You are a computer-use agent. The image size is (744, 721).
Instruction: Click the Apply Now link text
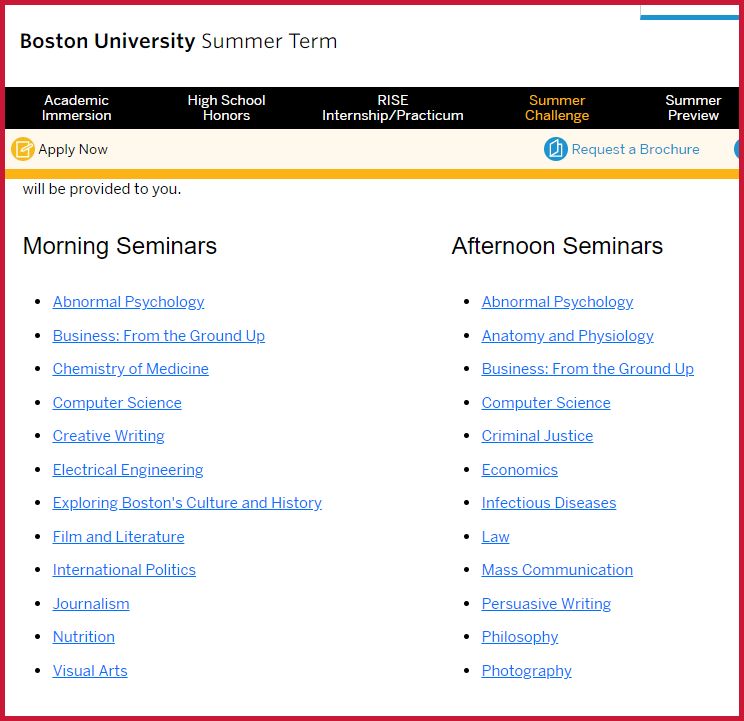(73, 150)
